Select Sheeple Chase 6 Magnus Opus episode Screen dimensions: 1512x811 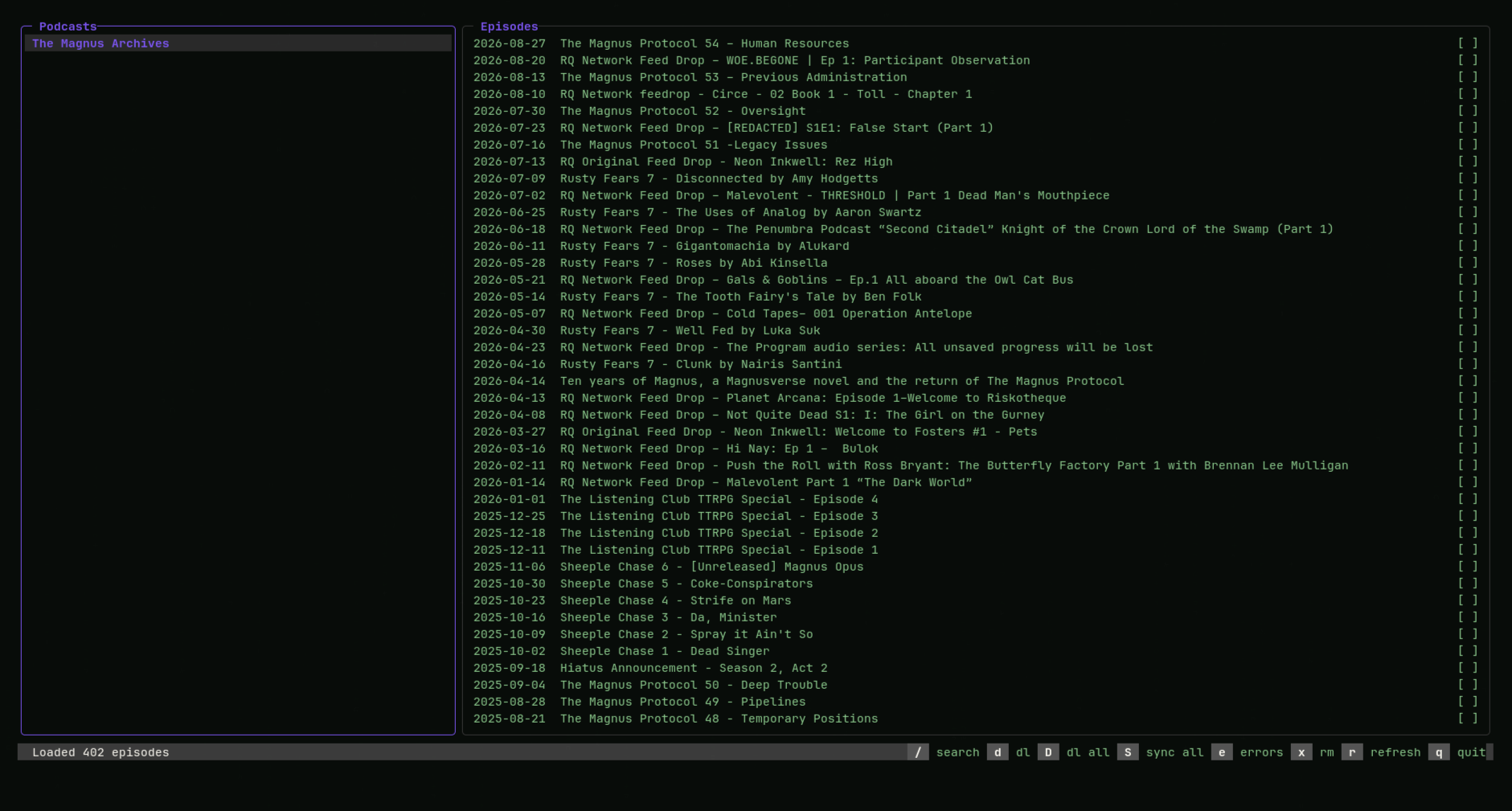(x=976, y=567)
